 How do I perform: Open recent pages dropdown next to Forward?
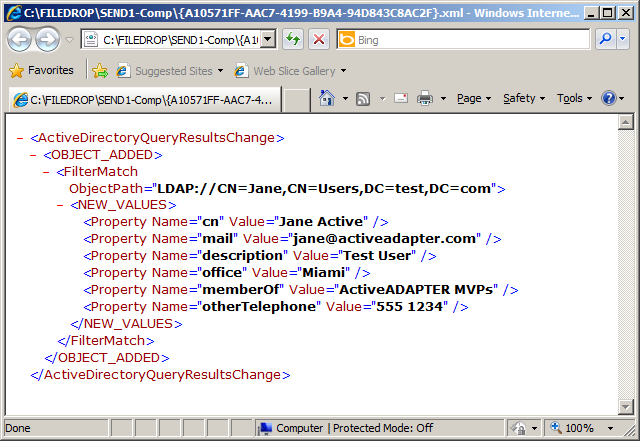[x=69, y=40]
